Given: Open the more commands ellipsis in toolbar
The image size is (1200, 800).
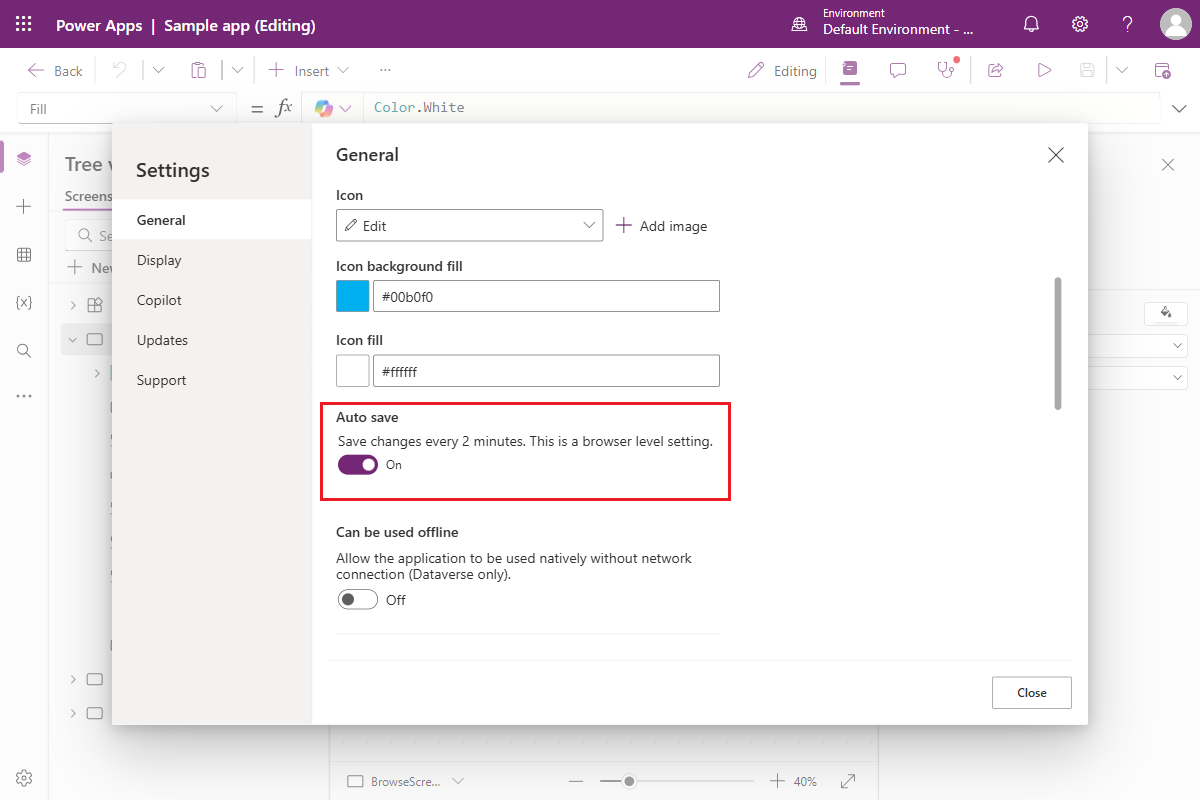Looking at the screenshot, I should pos(385,70).
